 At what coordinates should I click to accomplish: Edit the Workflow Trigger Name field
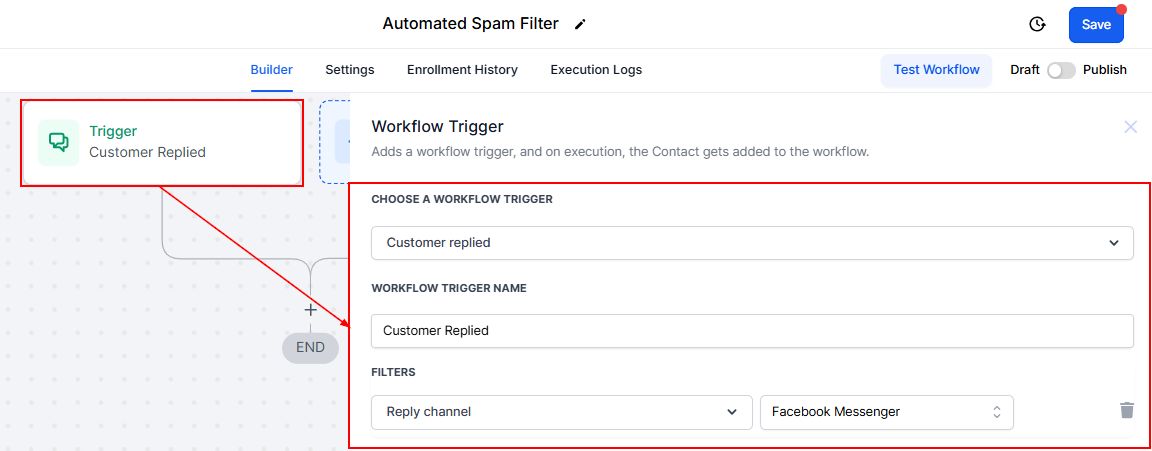pyautogui.click(x=752, y=331)
